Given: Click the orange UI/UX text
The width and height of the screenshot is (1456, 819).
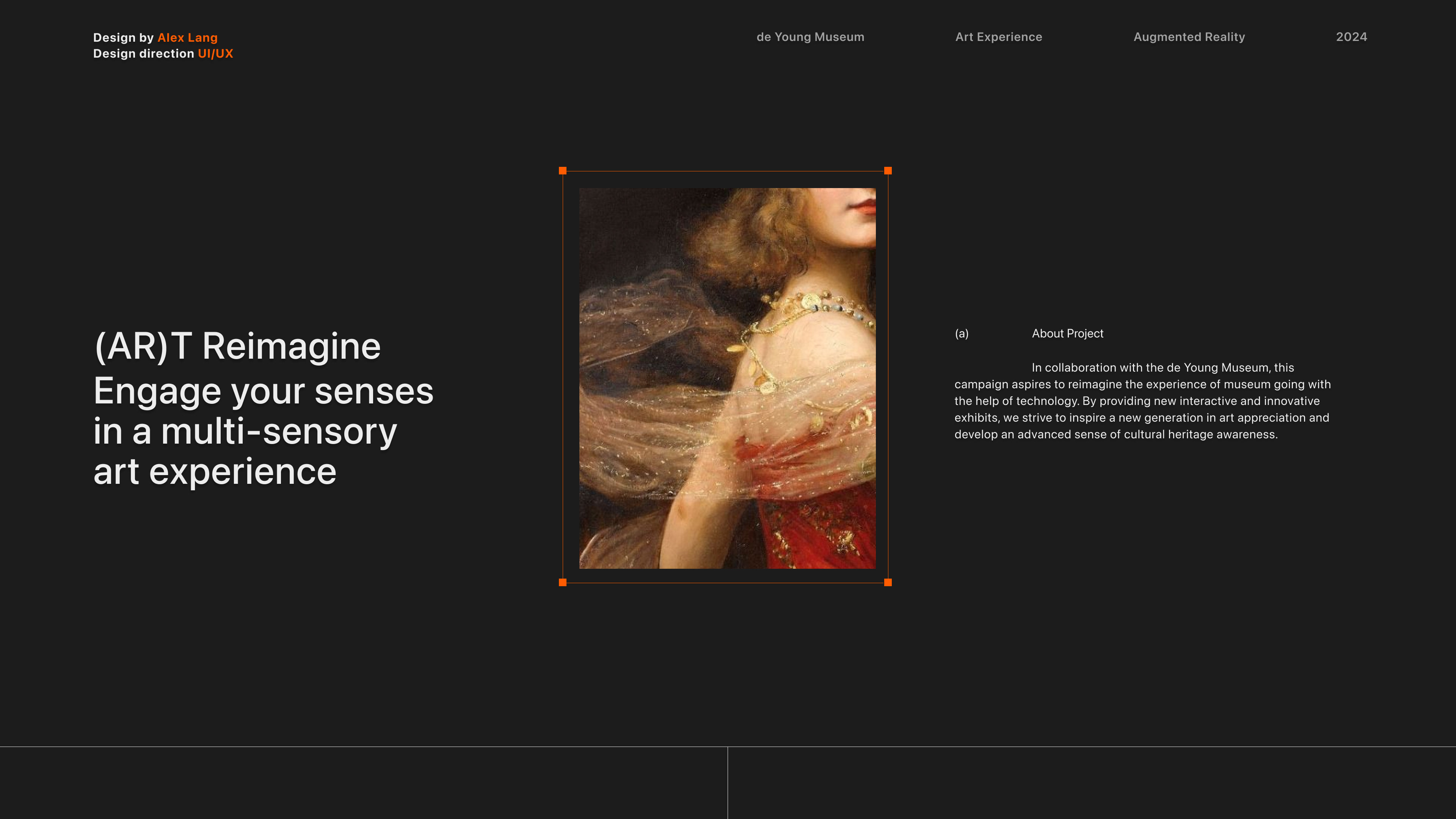Looking at the screenshot, I should (x=215, y=54).
